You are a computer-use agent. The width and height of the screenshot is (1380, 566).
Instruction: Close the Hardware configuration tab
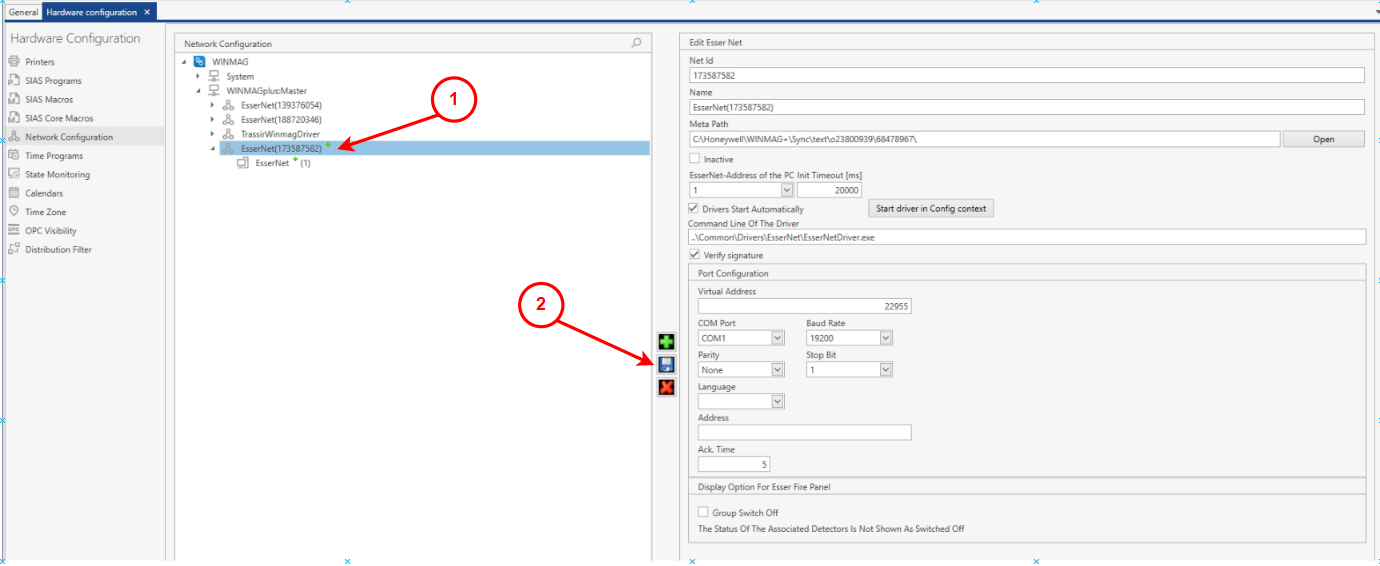point(147,12)
